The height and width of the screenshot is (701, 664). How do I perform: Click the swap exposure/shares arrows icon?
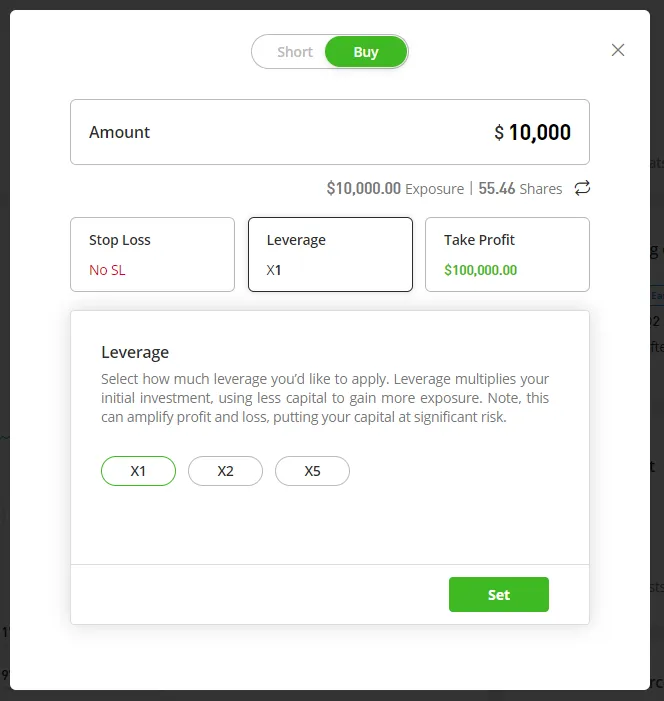[582, 188]
